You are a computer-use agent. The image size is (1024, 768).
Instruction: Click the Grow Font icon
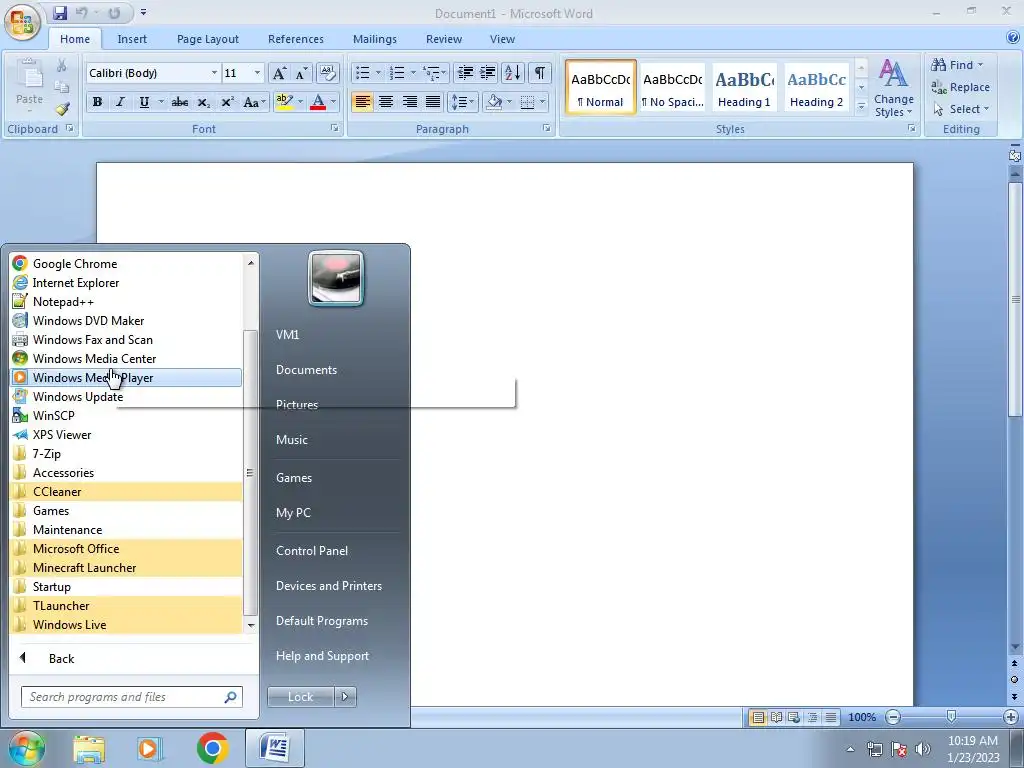click(279, 73)
